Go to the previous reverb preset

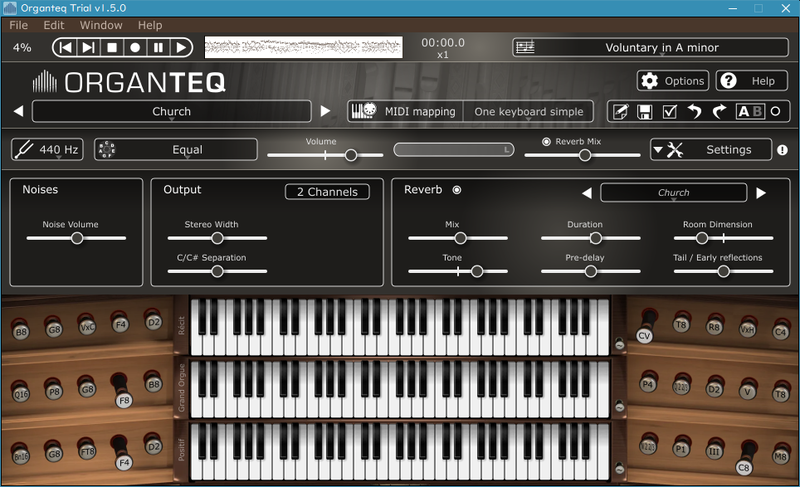pos(587,193)
